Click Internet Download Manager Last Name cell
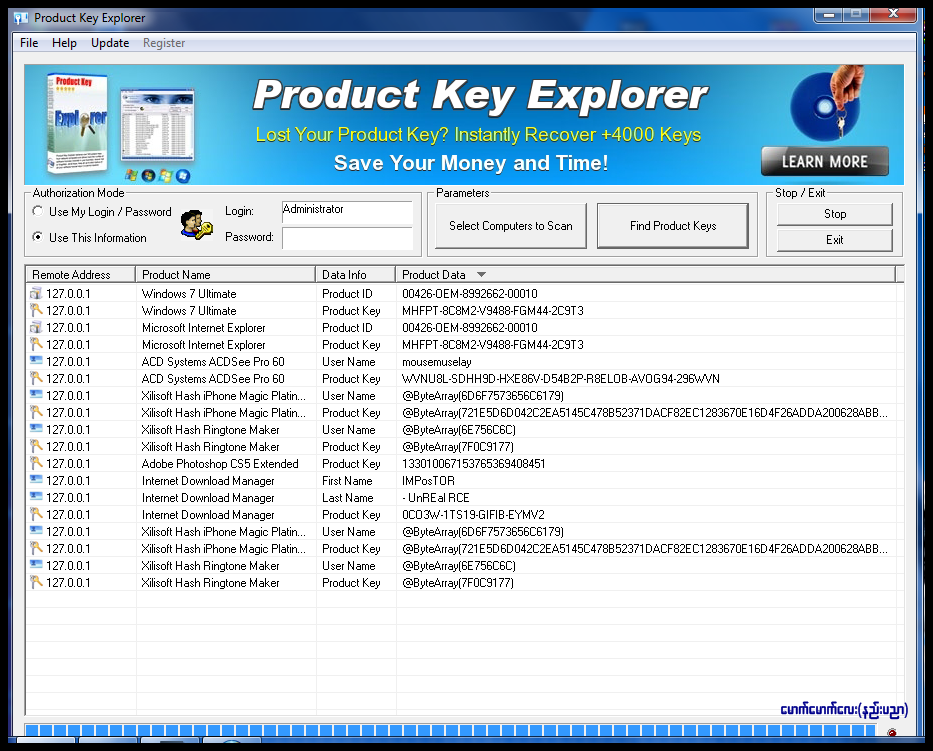This screenshot has height=751, width=933. [x=347, y=497]
